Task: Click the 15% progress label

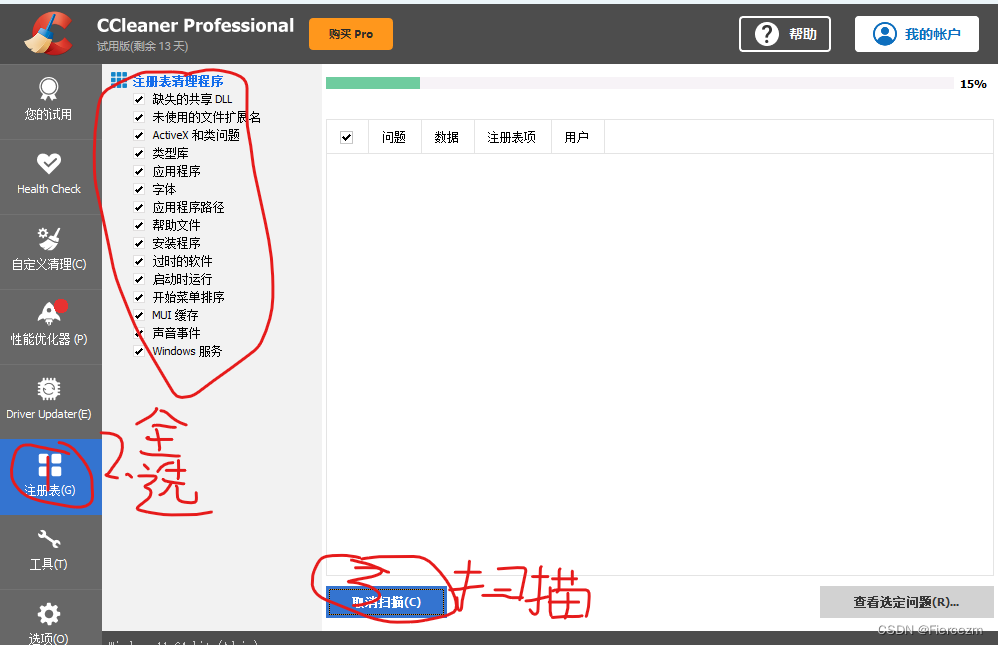Action: coord(973,84)
